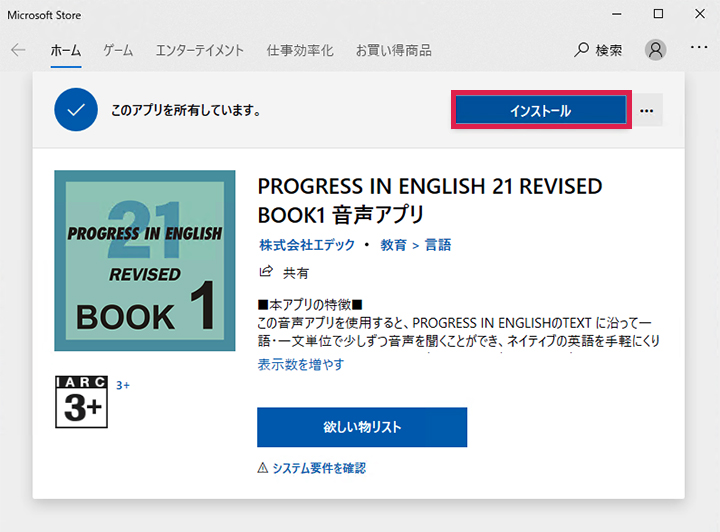Open the top-right Store more options menu
The width and height of the screenshot is (720, 532).
click(x=698, y=47)
